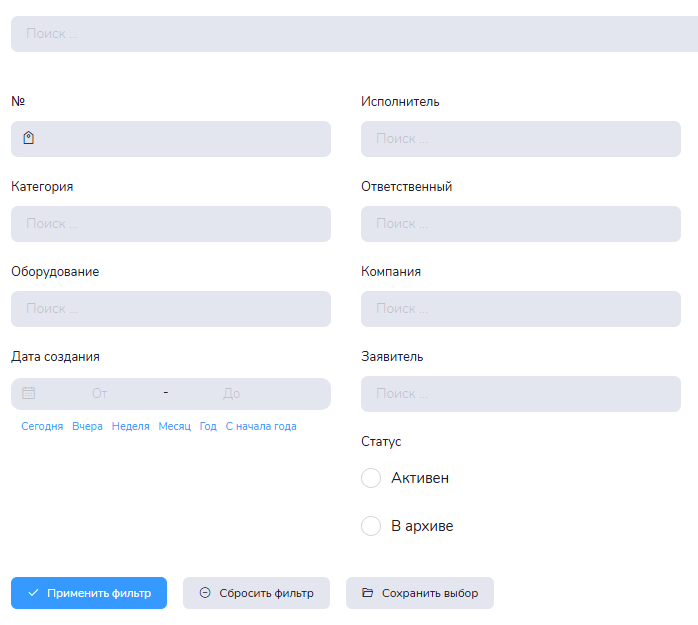The width and height of the screenshot is (698, 625).
Task: Click the minus-circle icon on Сбросить фильтр
Action: click(x=205, y=593)
